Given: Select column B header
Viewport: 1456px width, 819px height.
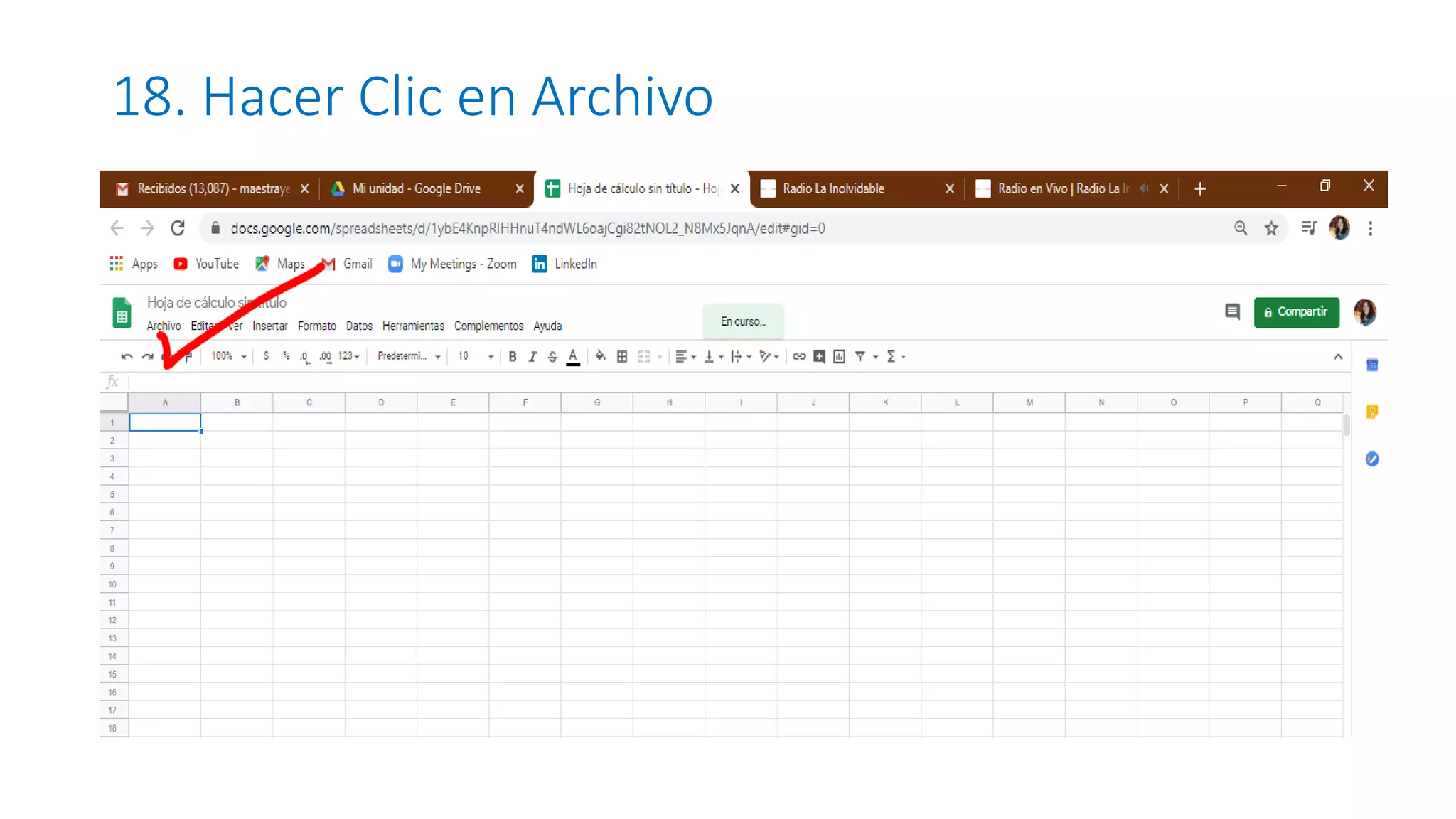Looking at the screenshot, I should coord(237,402).
